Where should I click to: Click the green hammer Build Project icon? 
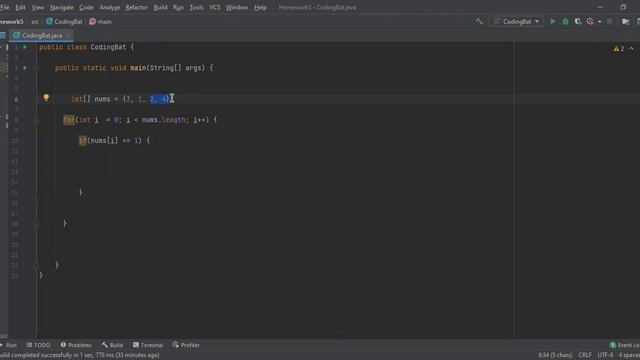[479, 21]
